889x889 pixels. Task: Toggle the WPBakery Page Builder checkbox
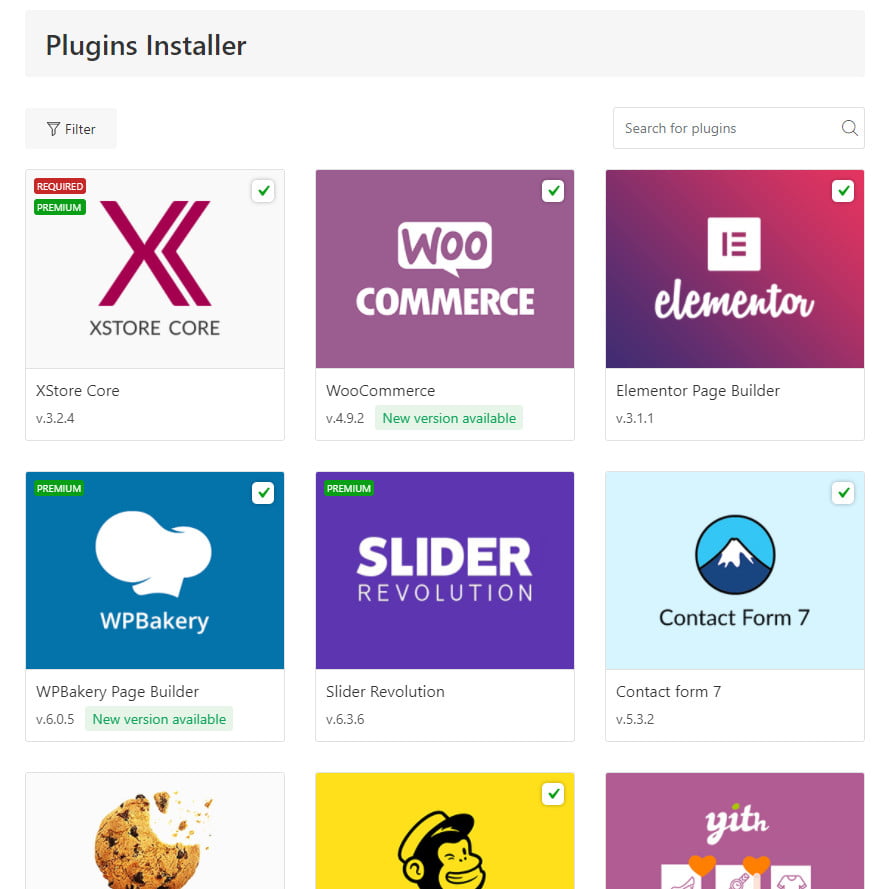pyautogui.click(x=263, y=493)
